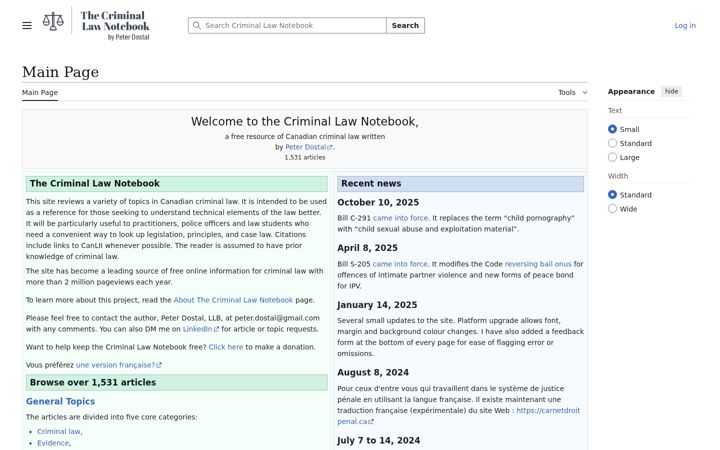Screen dimensions: 720x450
Task: Click the scales of justice logo
Action: pos(53,21)
